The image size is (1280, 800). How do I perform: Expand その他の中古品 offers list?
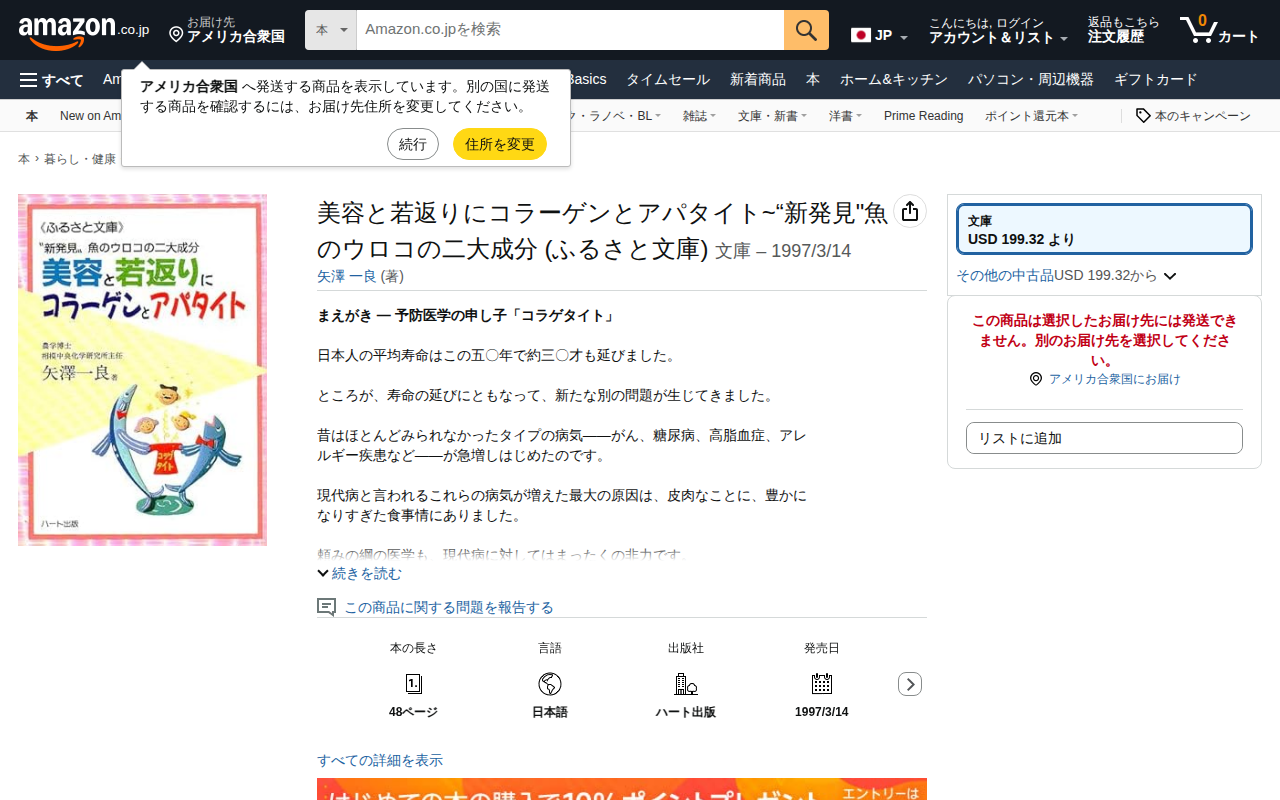1066,275
